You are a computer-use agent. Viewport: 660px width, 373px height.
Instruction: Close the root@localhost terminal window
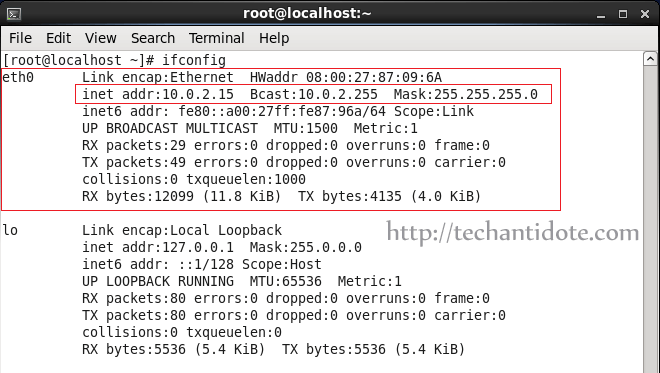[644, 14]
